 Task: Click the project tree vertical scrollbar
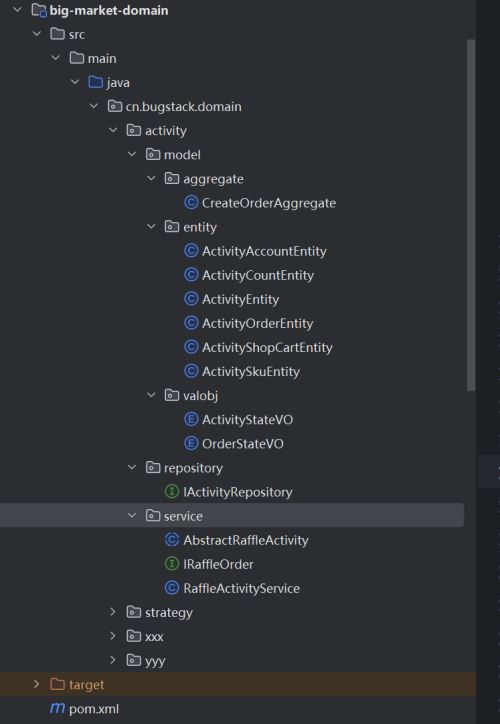pyautogui.click(x=471, y=215)
